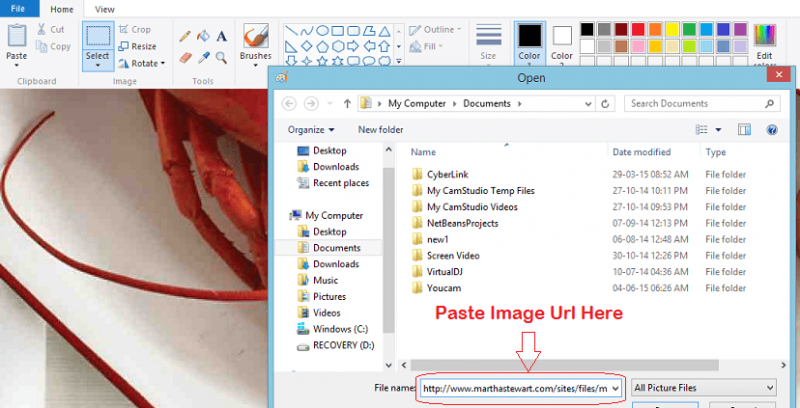Pick the yellow color swatch
The height and width of the screenshot is (408, 800).
pyautogui.click(x=672, y=29)
